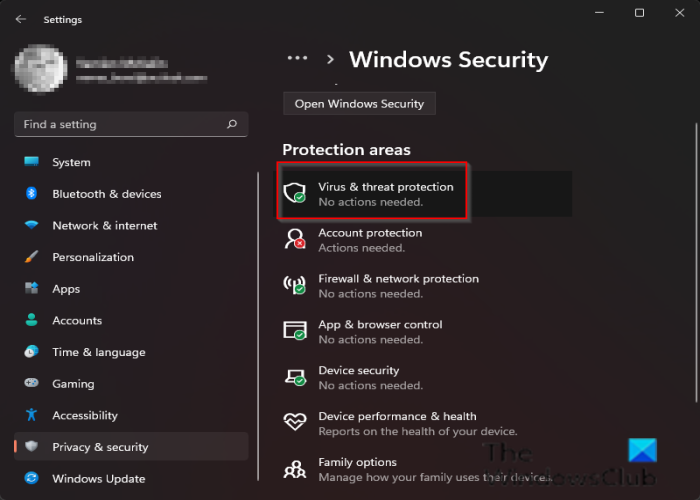Click the Device security laptop icon

[x=294, y=377]
